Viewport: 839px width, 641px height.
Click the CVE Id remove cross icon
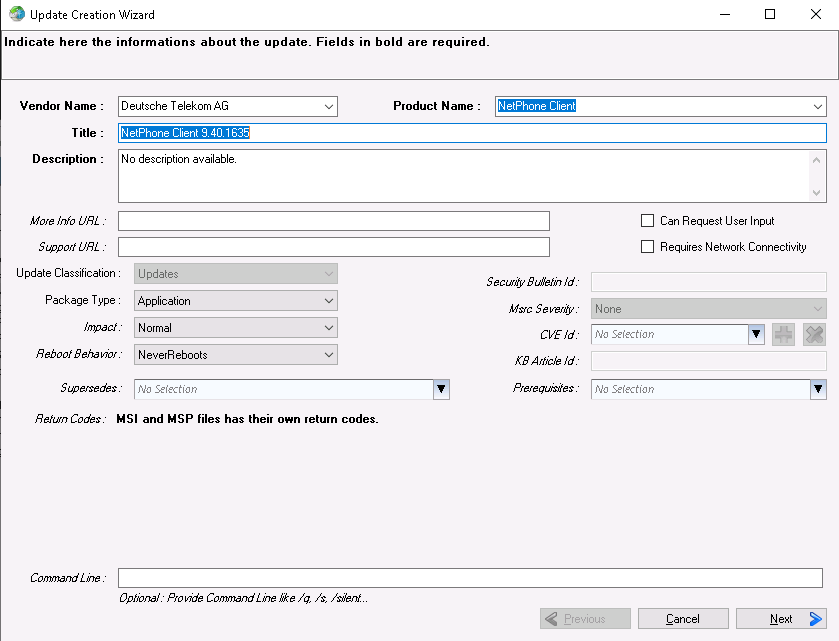click(814, 334)
